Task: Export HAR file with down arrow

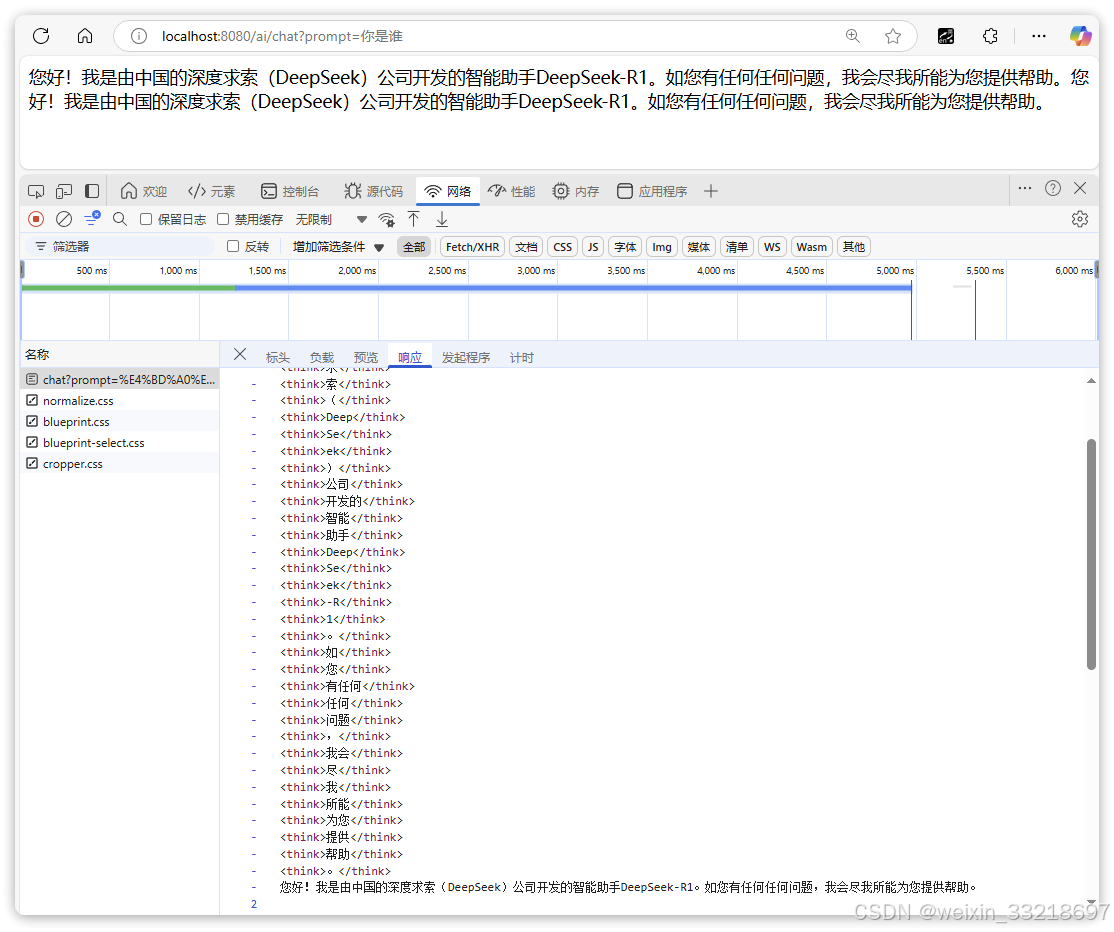Action: (x=442, y=220)
